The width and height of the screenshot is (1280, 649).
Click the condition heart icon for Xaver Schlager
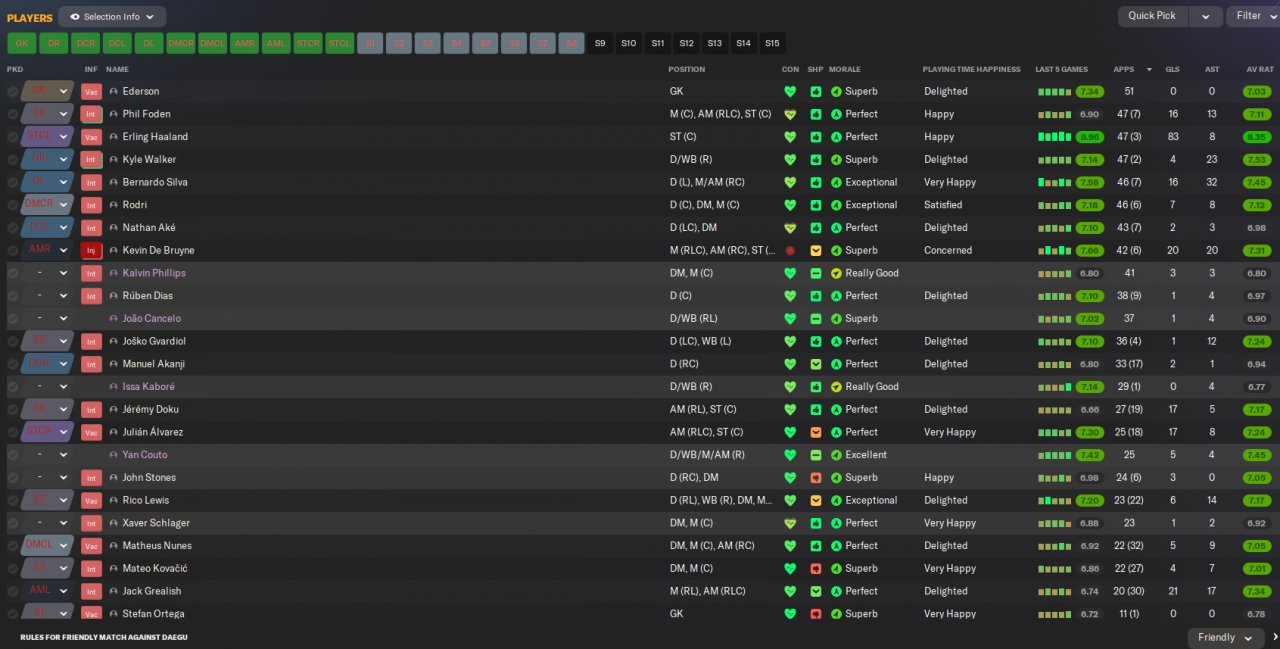[790, 523]
